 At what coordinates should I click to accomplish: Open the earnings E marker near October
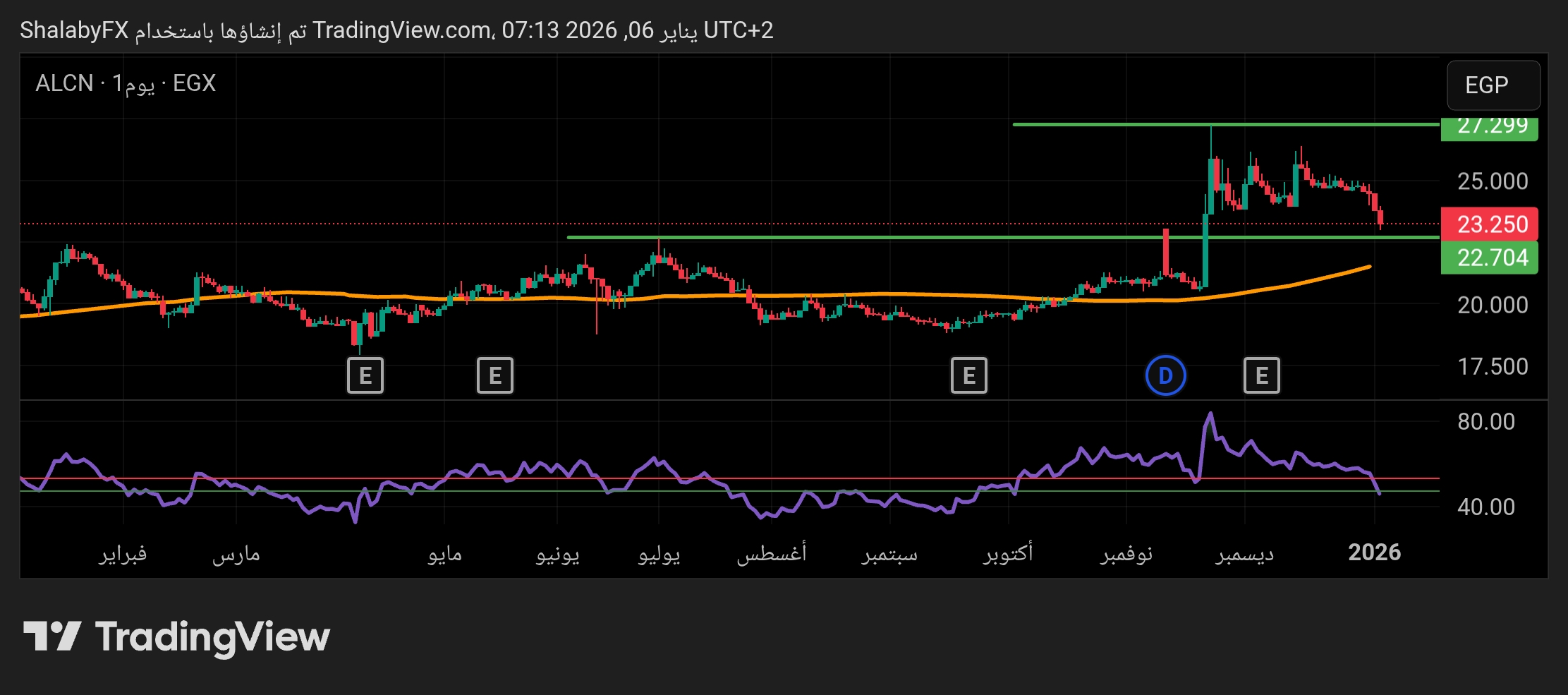968,375
